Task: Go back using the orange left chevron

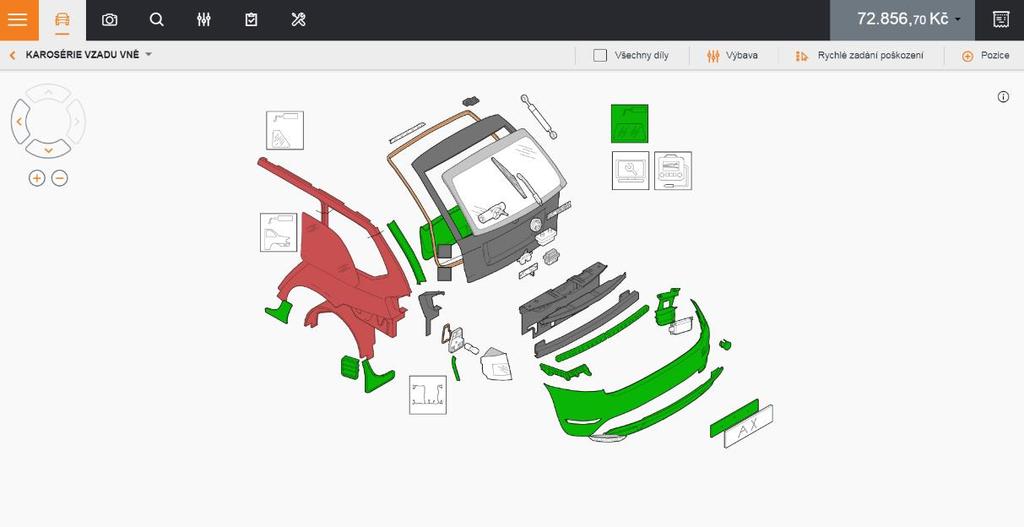Action: [x=12, y=56]
